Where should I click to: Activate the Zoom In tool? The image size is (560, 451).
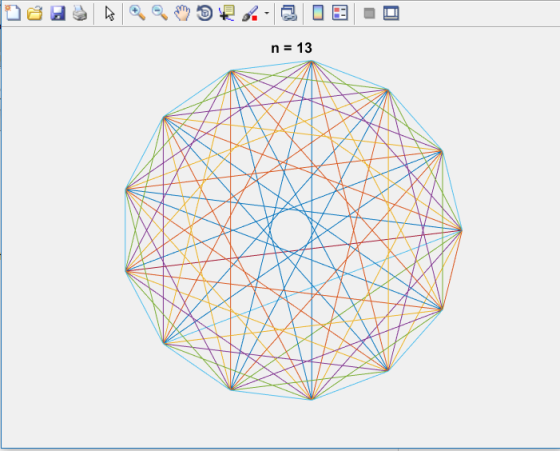[137, 13]
